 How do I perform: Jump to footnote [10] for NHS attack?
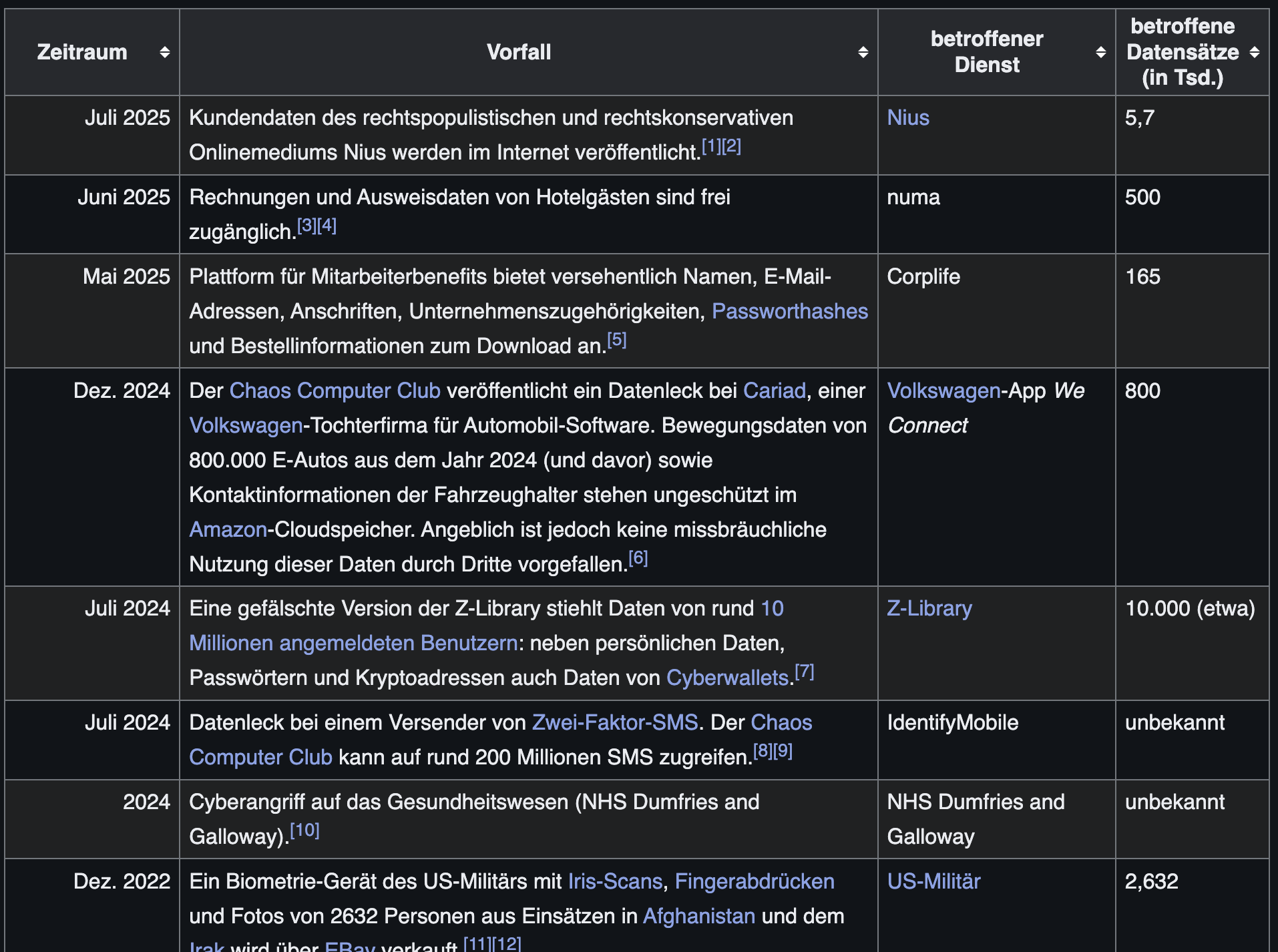coord(304,830)
